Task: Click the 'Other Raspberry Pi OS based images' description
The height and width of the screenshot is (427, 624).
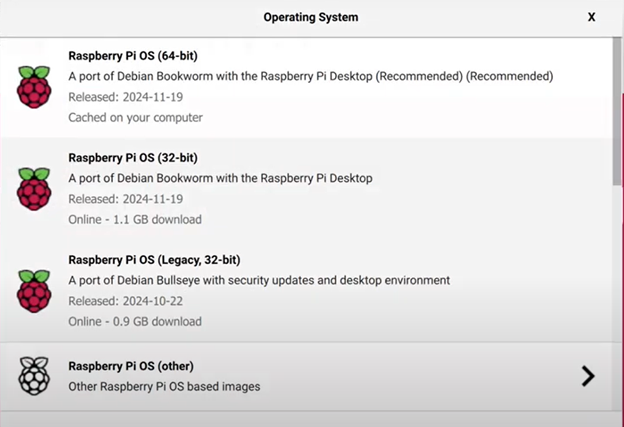Action: tap(164, 386)
